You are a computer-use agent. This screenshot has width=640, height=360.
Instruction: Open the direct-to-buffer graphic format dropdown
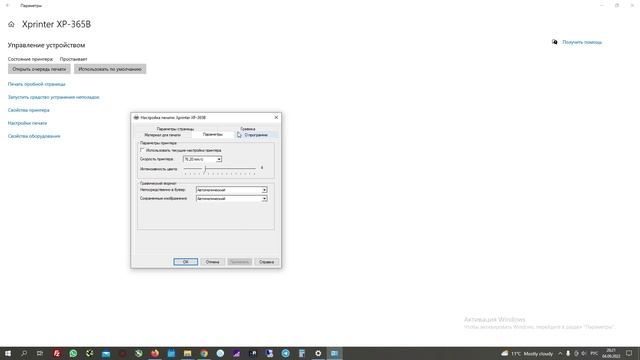tap(232, 190)
